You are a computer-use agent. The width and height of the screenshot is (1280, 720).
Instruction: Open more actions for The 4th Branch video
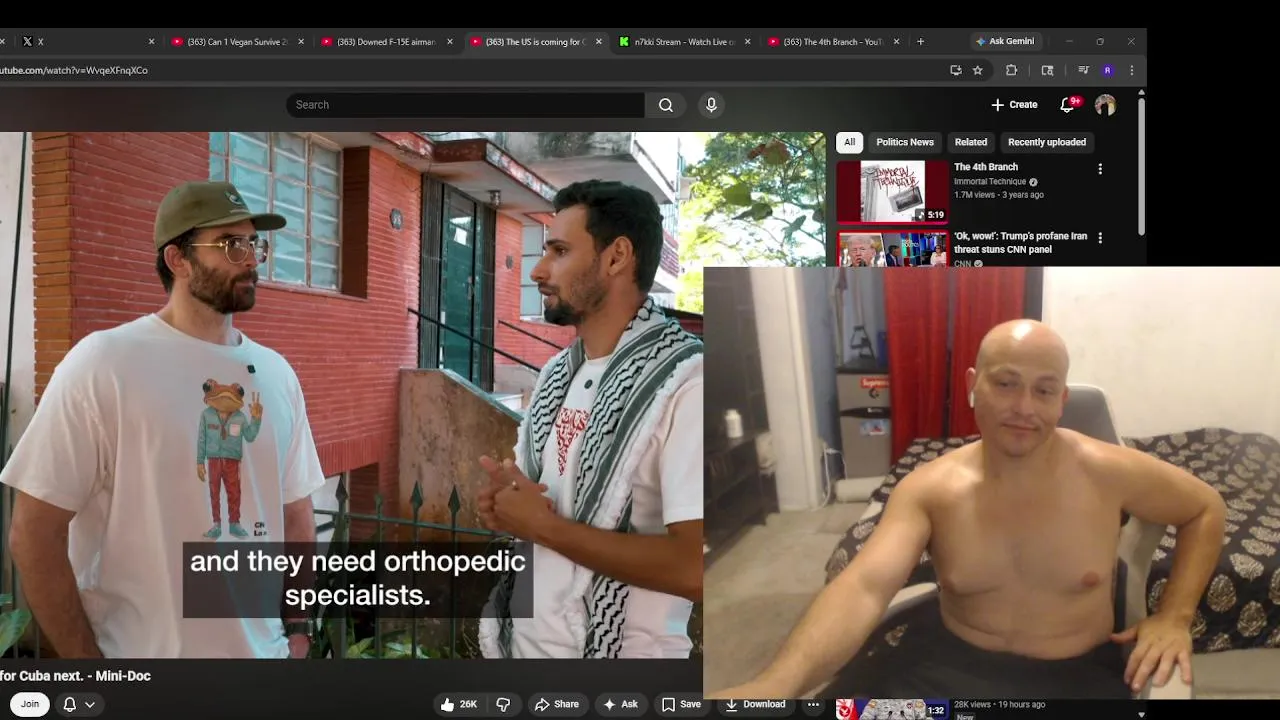1100,169
